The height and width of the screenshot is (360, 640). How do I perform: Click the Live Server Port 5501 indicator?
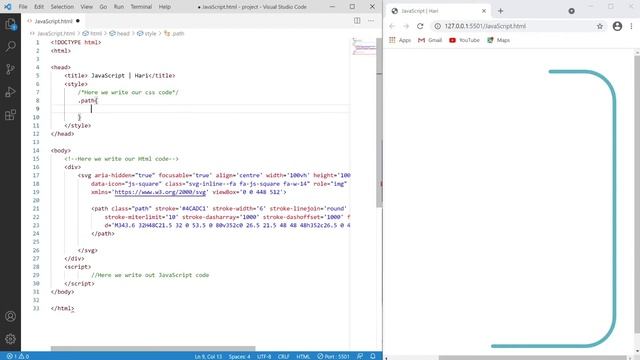click(x=333, y=356)
